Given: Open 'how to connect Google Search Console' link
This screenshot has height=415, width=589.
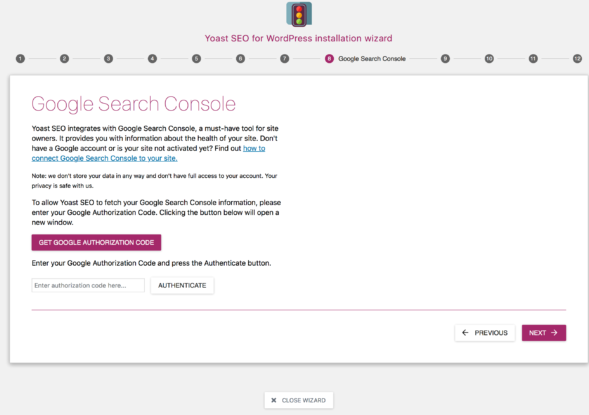Looking at the screenshot, I should coord(148,153).
